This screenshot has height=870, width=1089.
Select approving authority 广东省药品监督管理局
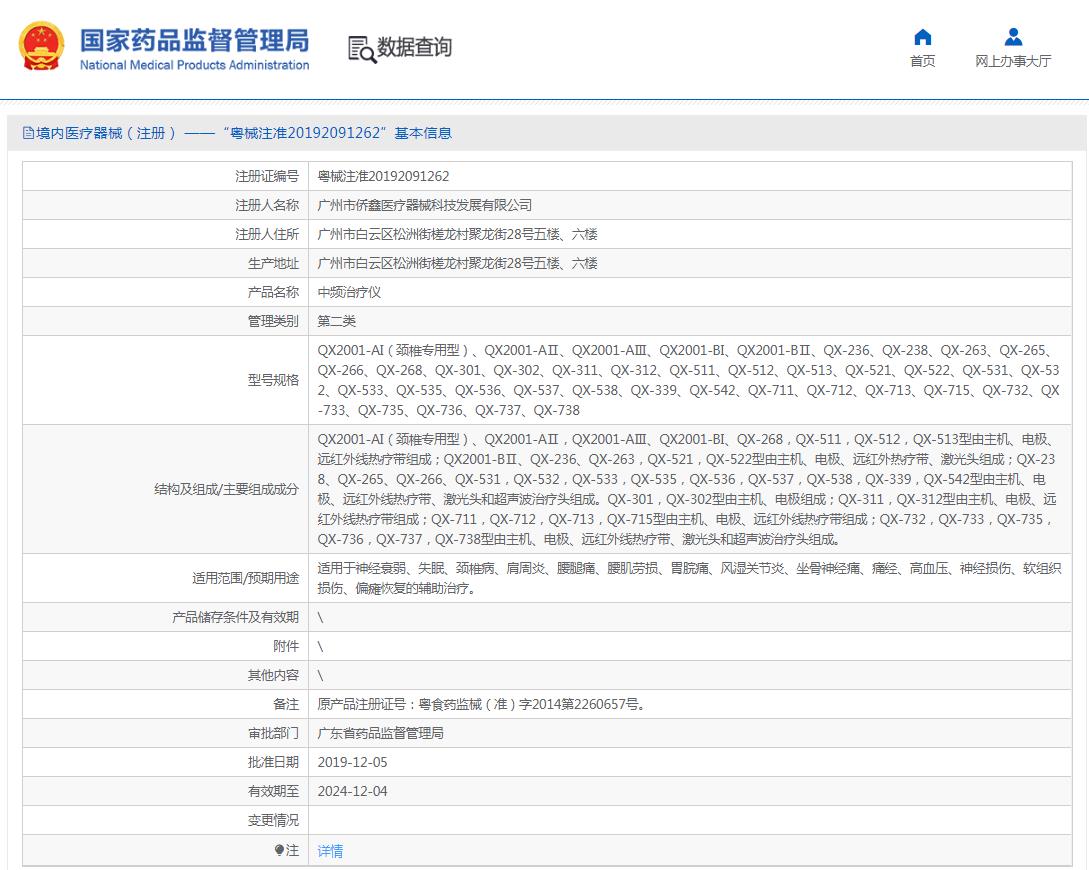(380, 733)
